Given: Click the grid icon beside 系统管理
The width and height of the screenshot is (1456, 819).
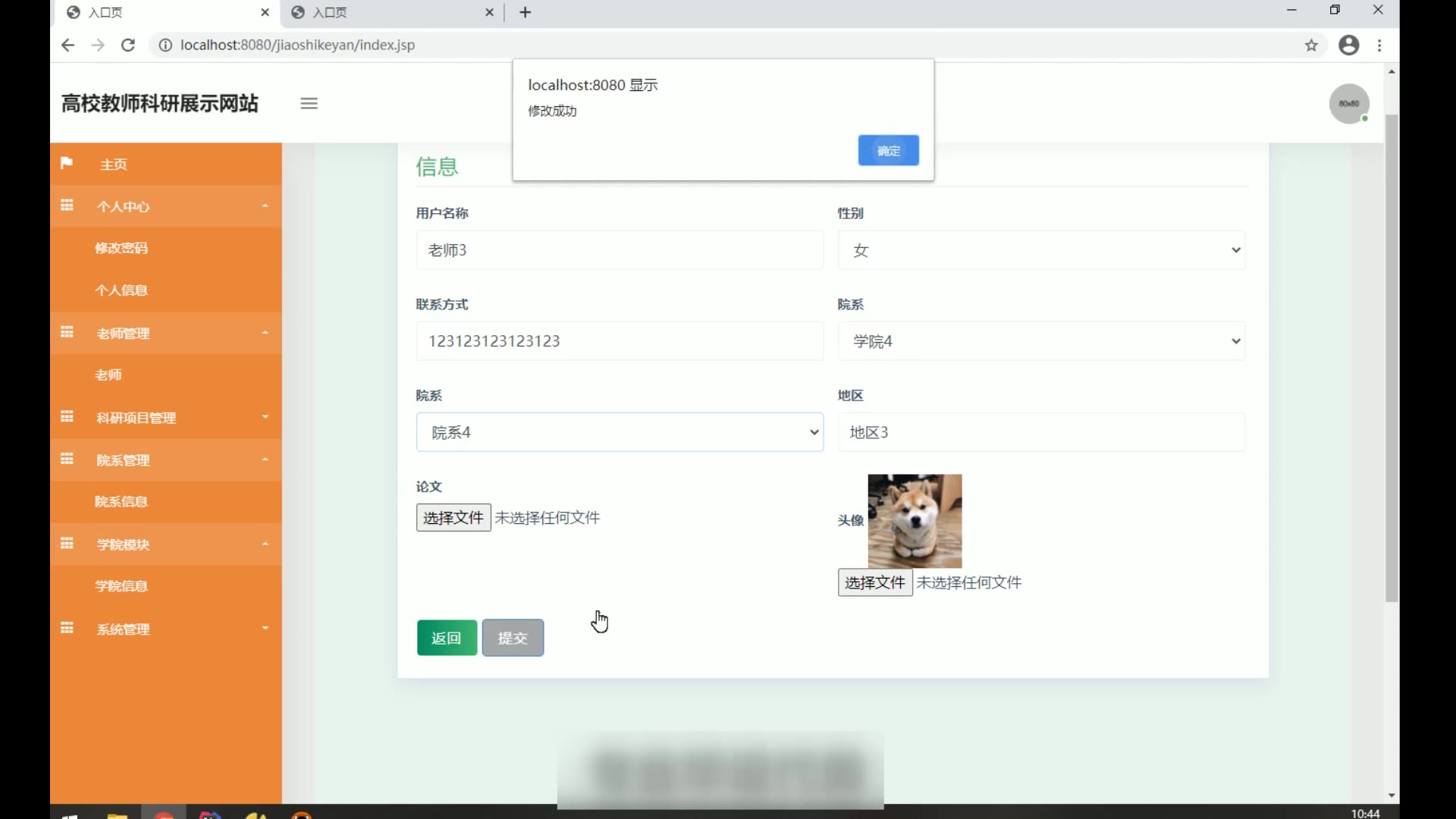Looking at the screenshot, I should 67,628.
